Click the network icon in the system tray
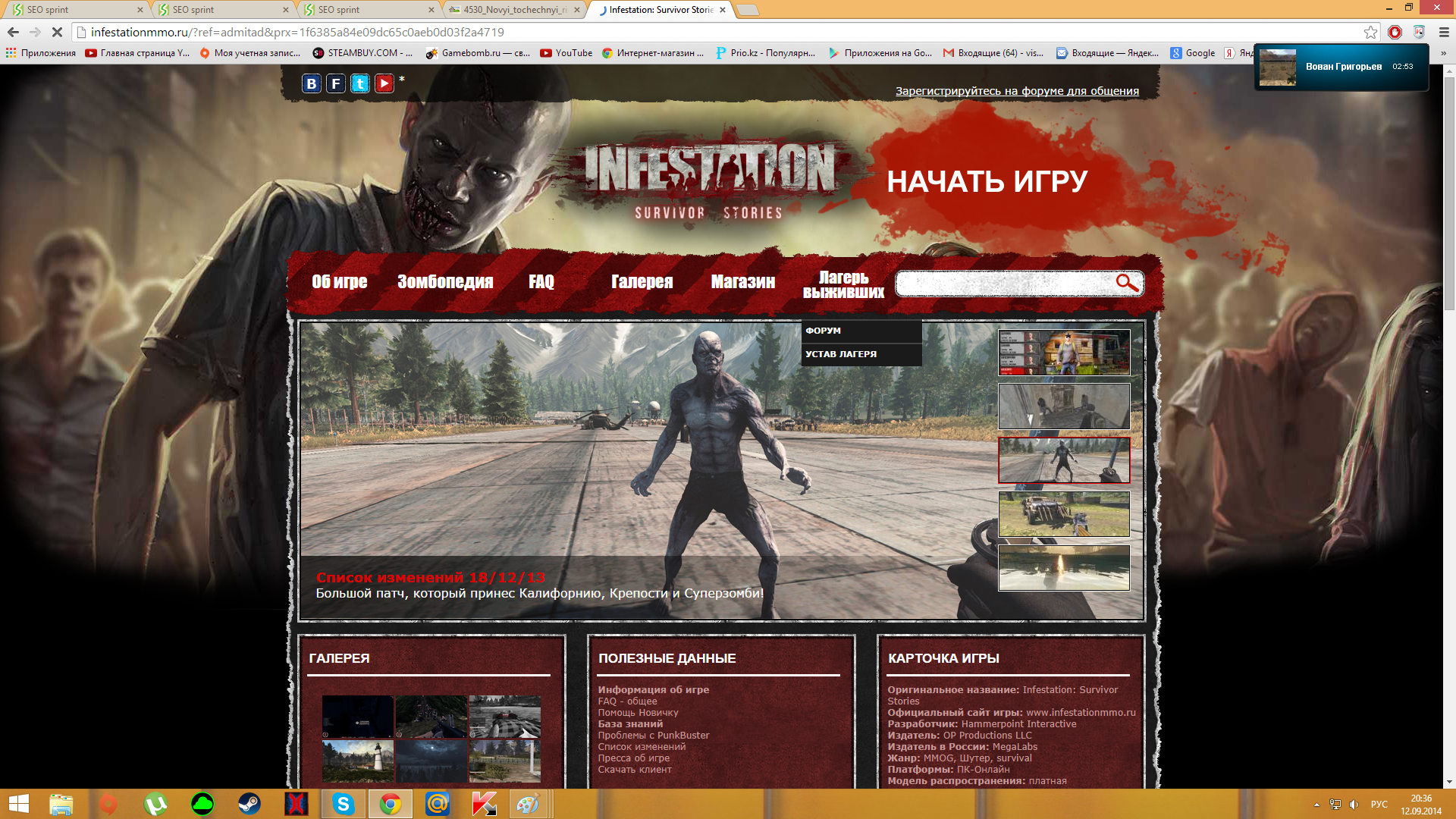1456x819 pixels. tap(1335, 805)
